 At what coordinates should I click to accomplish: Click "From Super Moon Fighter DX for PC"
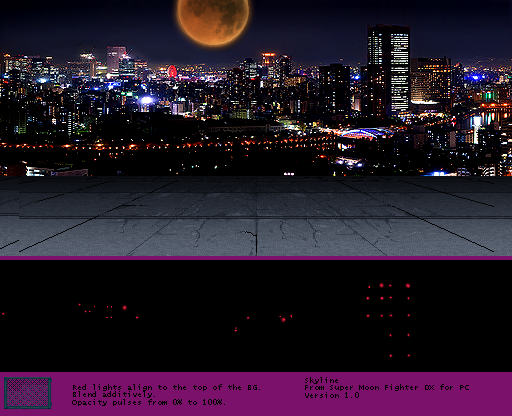[387, 387]
